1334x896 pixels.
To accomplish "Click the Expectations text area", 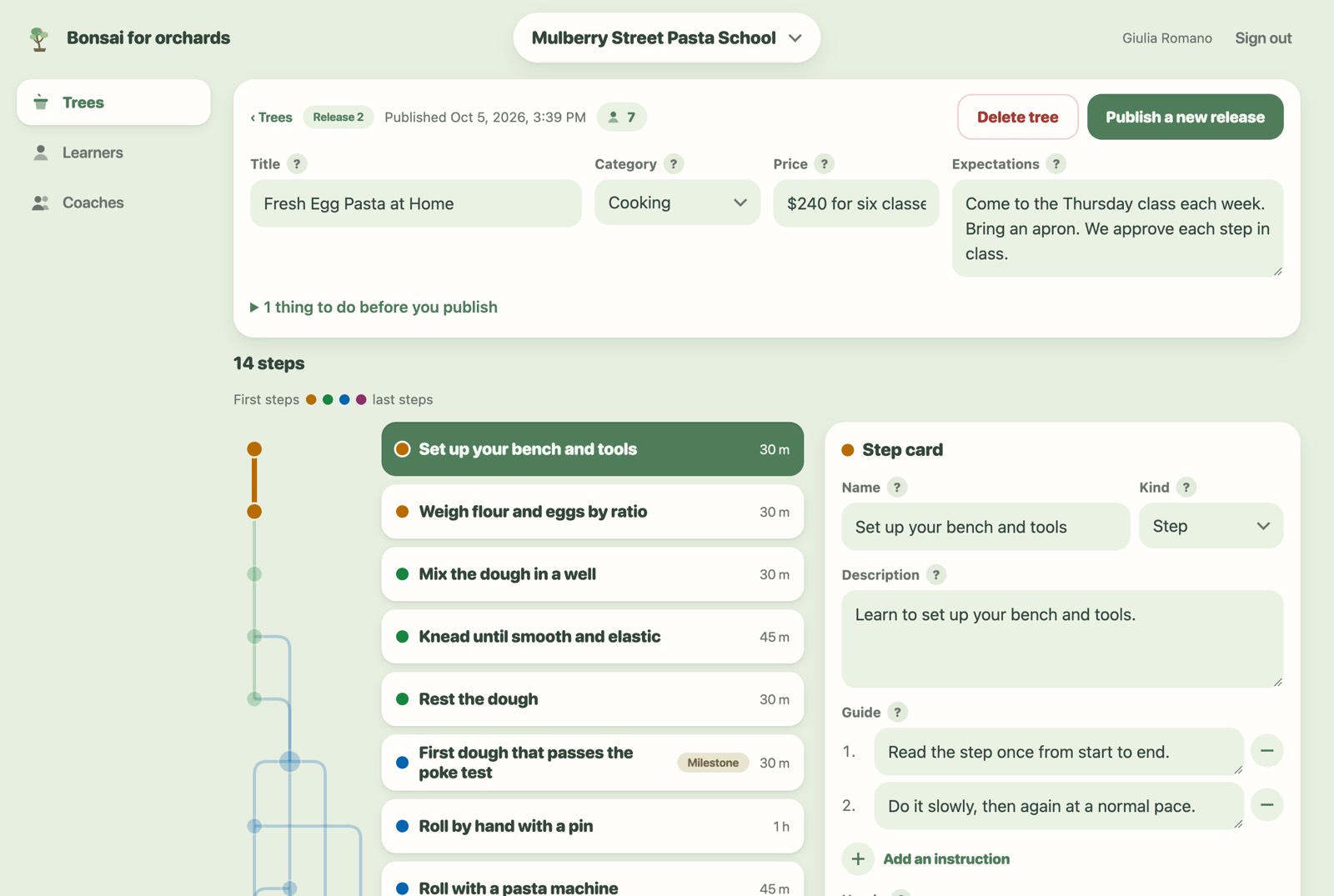I will click(x=1117, y=228).
